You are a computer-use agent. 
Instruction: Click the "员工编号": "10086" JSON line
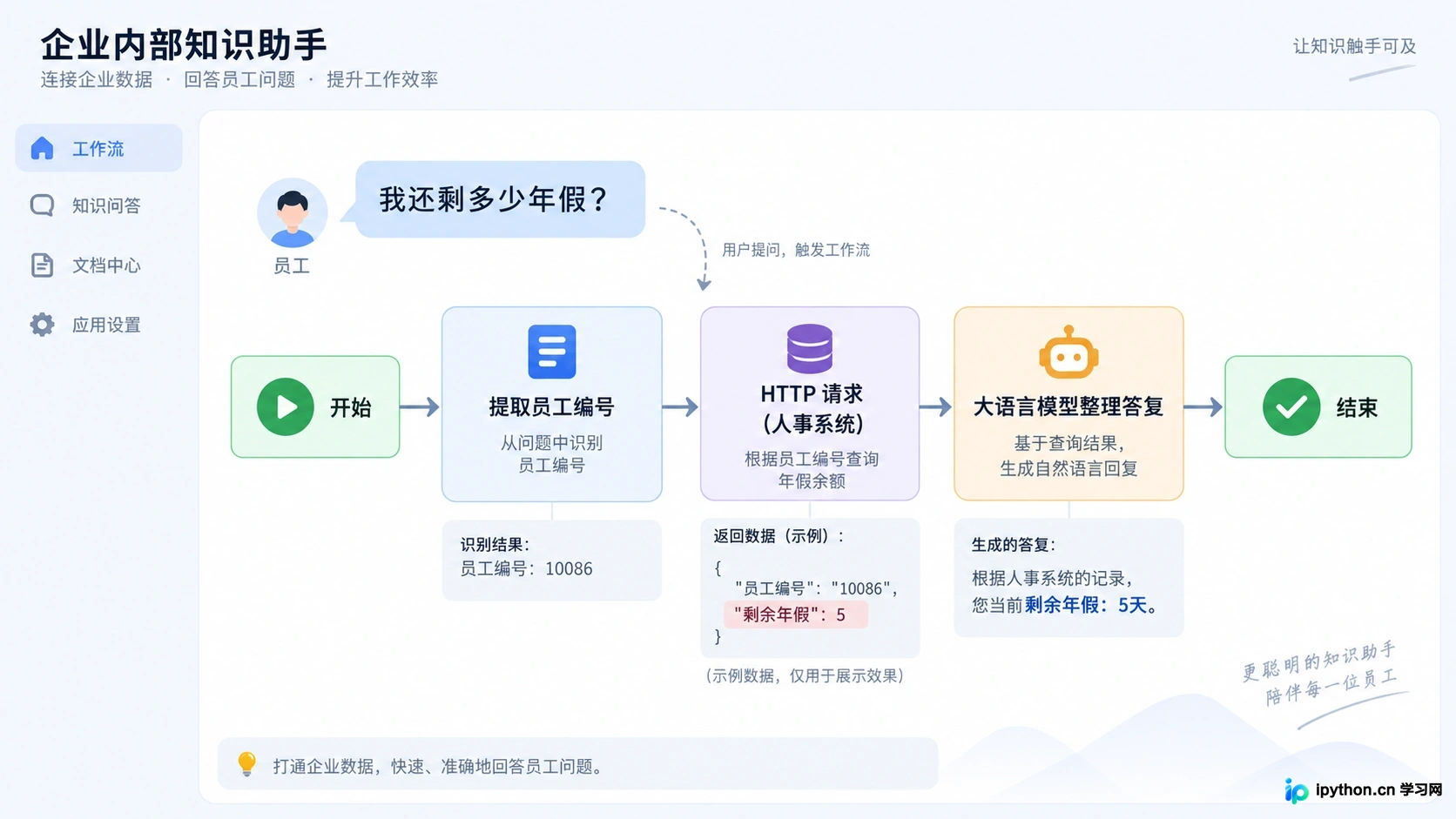pos(816,588)
